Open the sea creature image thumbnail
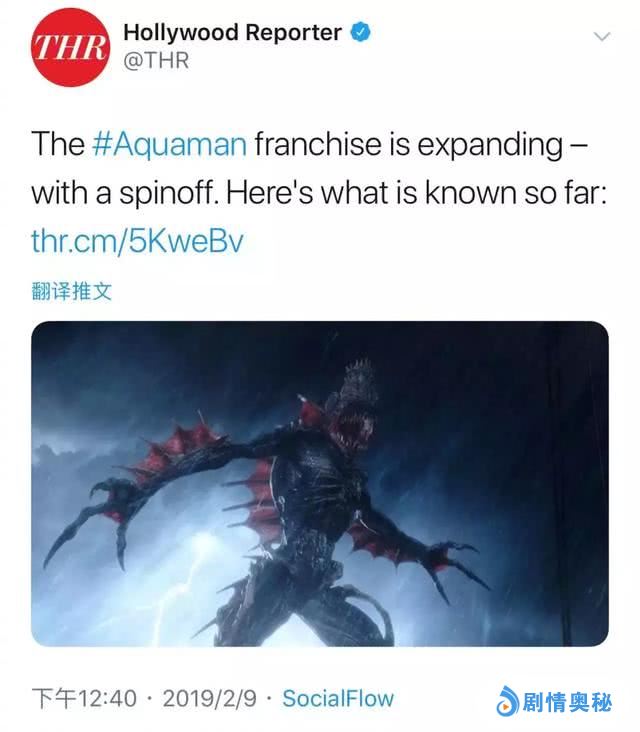The height and width of the screenshot is (732, 640). point(320,484)
